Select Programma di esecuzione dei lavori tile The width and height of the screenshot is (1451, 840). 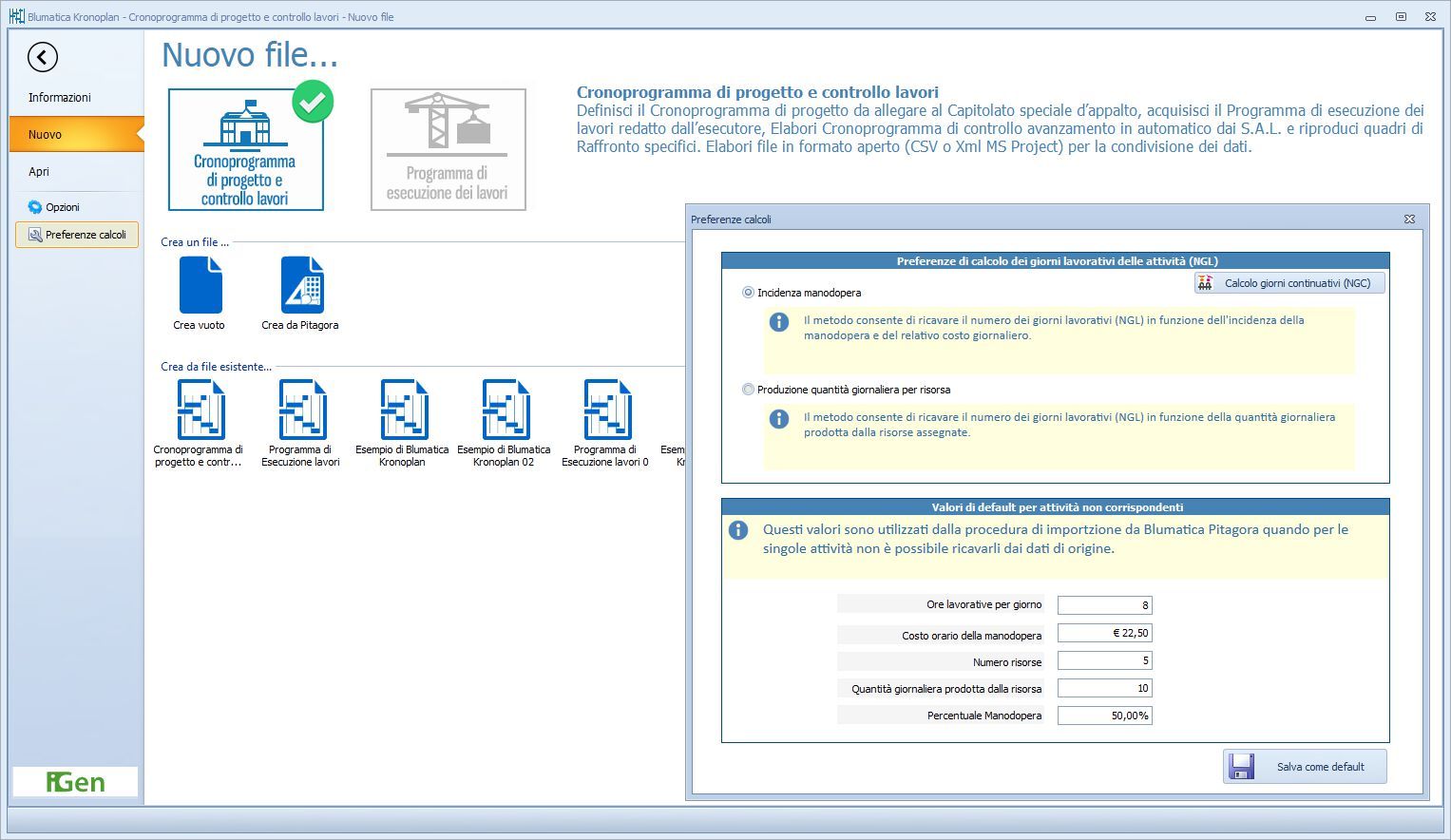tap(448, 150)
